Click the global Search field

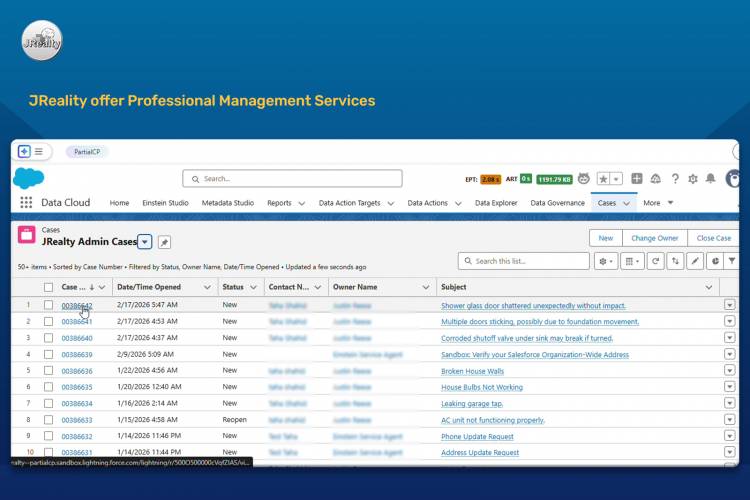click(x=292, y=178)
